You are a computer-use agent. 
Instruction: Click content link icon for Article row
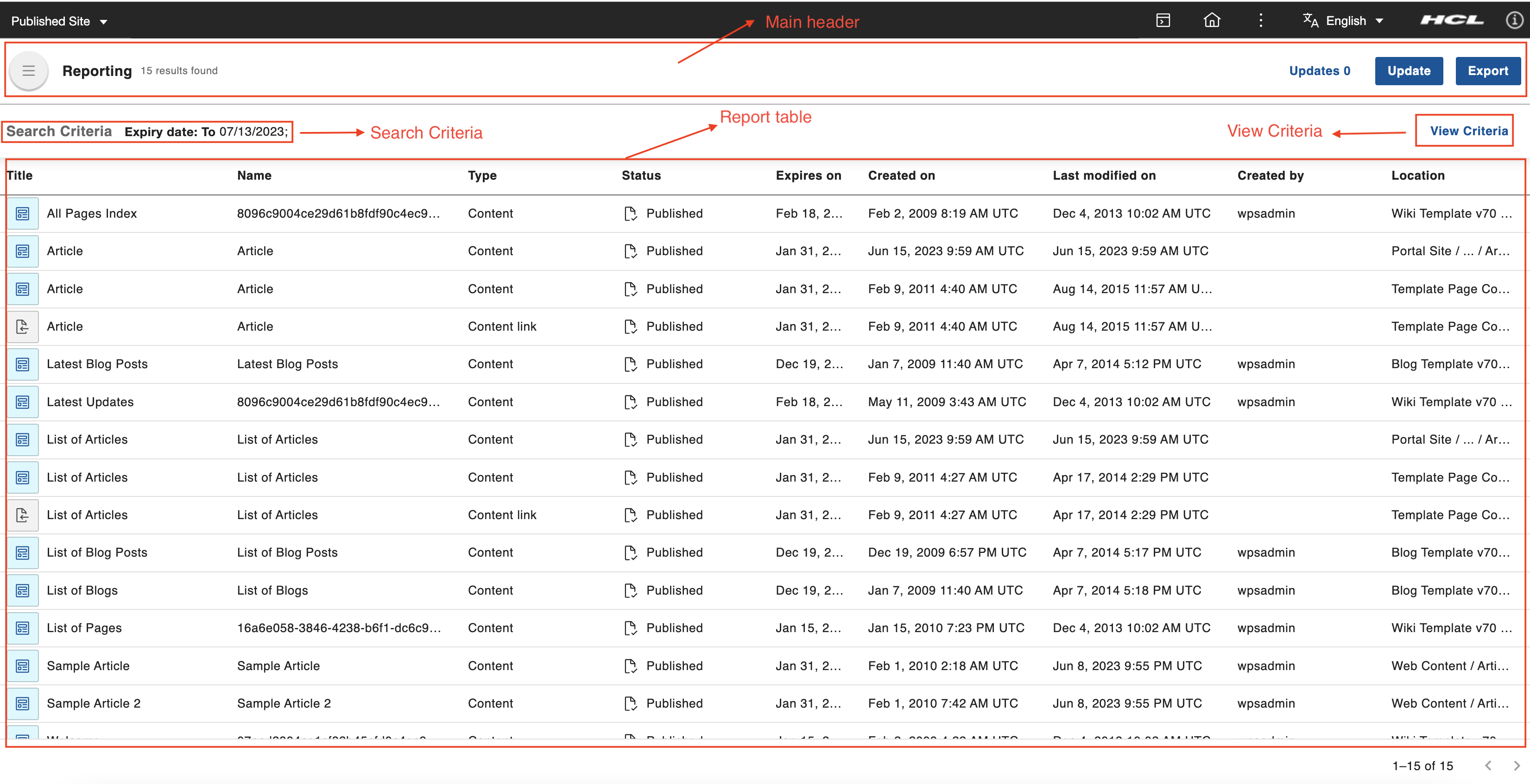(x=23, y=326)
